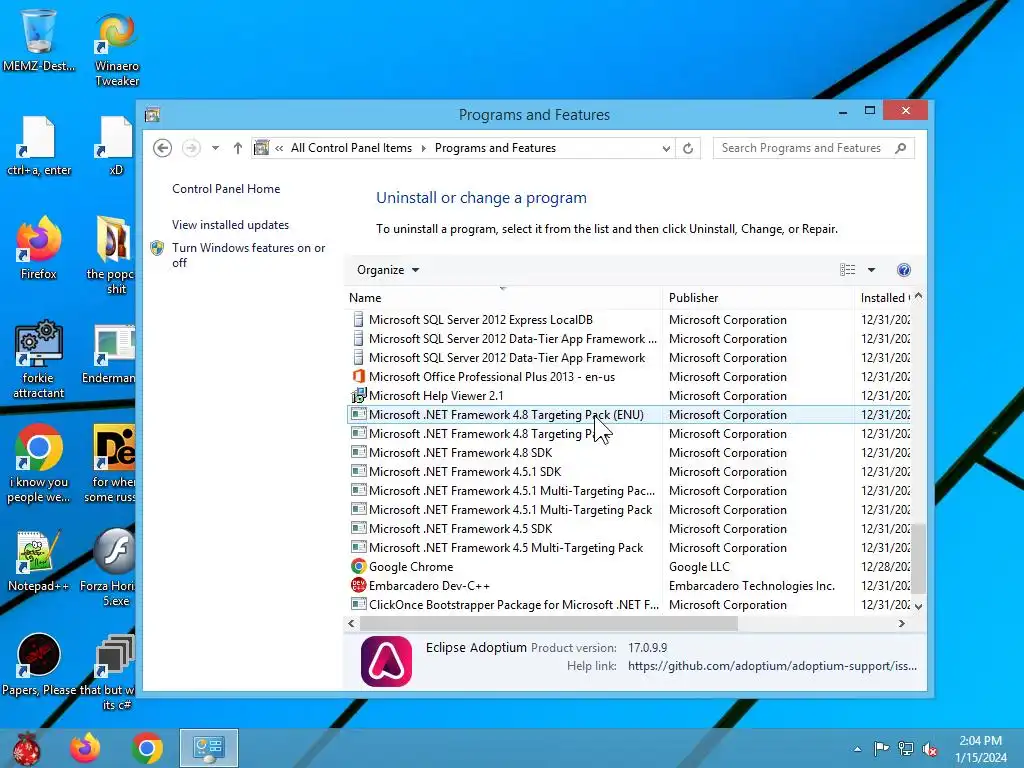The height and width of the screenshot is (768, 1024).
Task: Open the MEMZ-Dest recycle bin desktop icon
Action: pyautogui.click(x=39, y=40)
